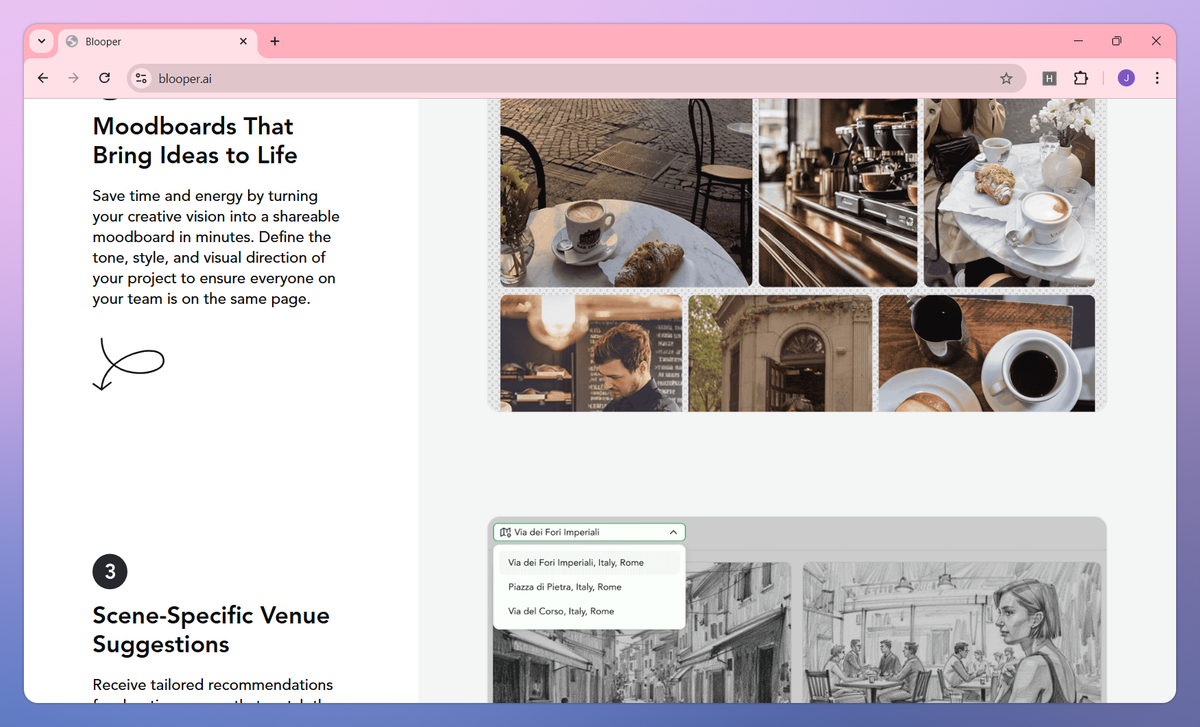Click the sketched woman at cafe image
Screen dimensions: 1200x727
tap(951, 632)
